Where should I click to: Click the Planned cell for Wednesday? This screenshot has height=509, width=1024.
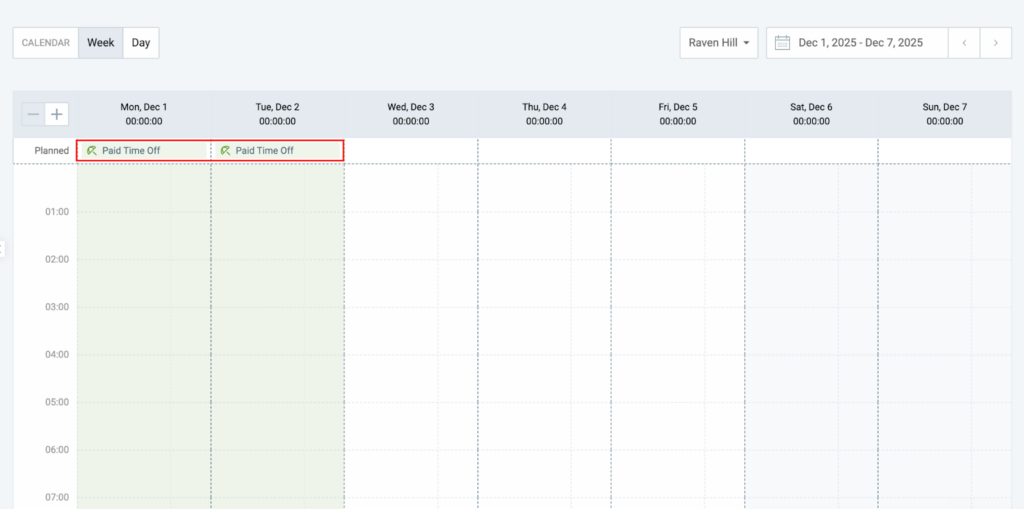(x=411, y=151)
